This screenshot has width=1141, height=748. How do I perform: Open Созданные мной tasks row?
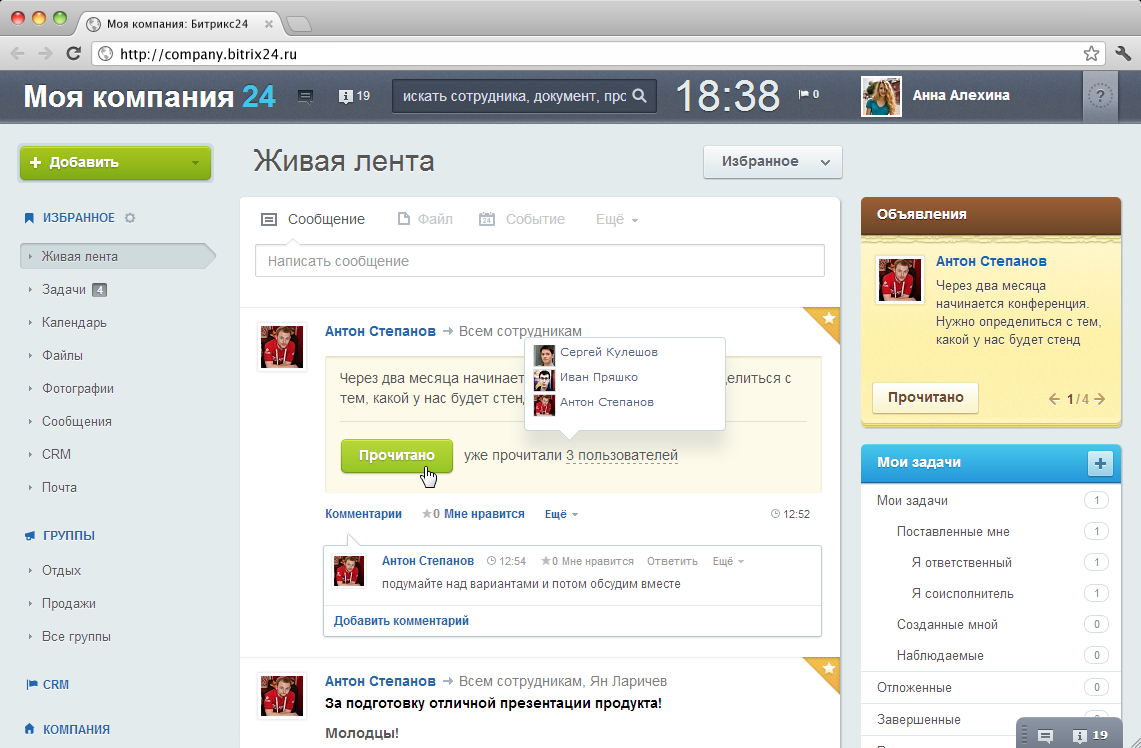pyautogui.click(x=991, y=624)
